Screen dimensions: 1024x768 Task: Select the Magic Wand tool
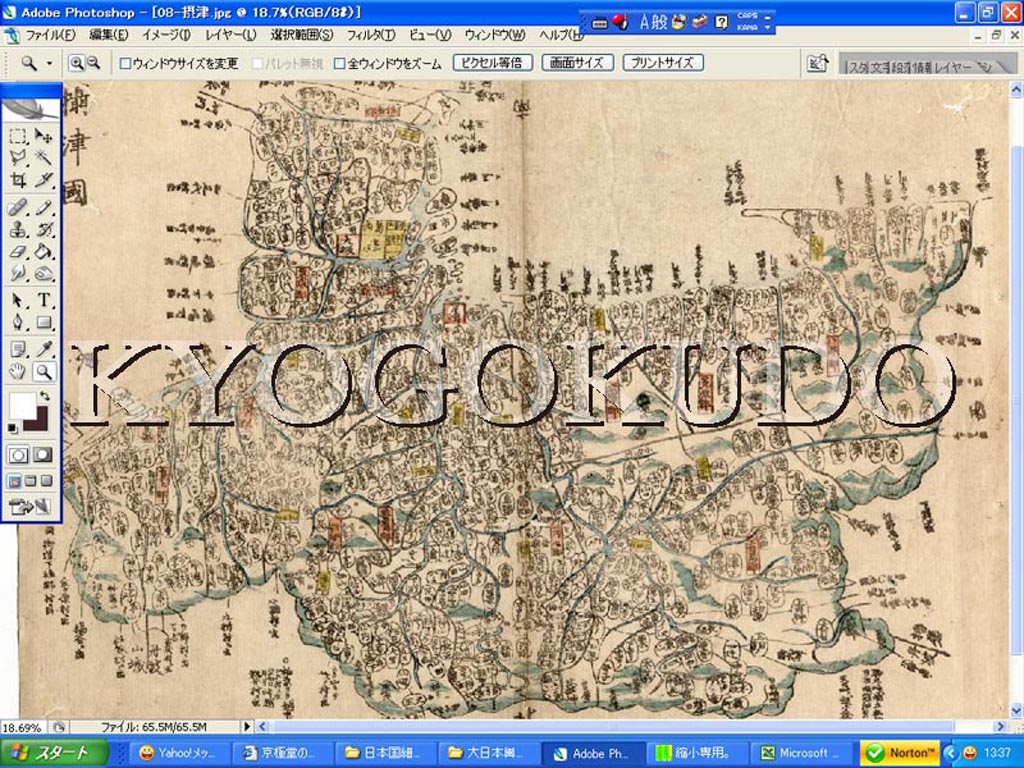pos(44,157)
